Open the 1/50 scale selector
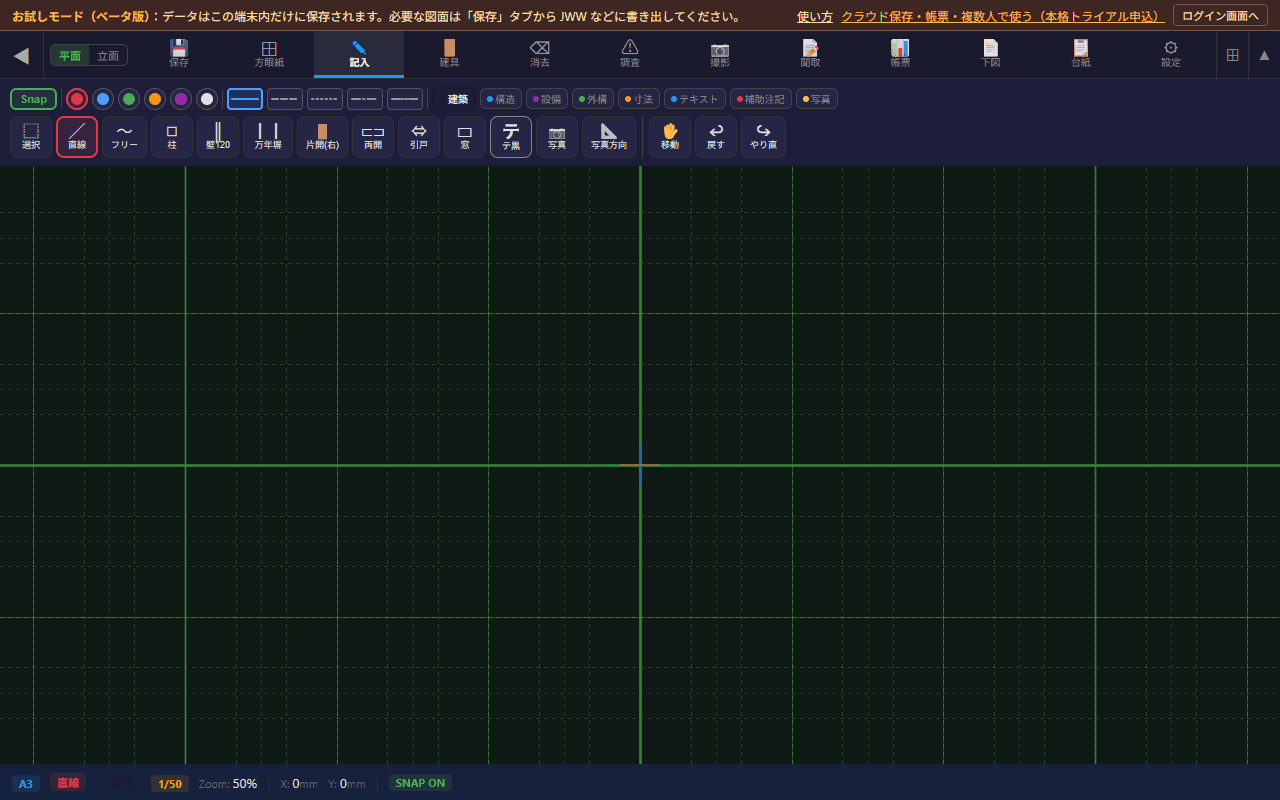The height and width of the screenshot is (800, 1280). (170, 783)
